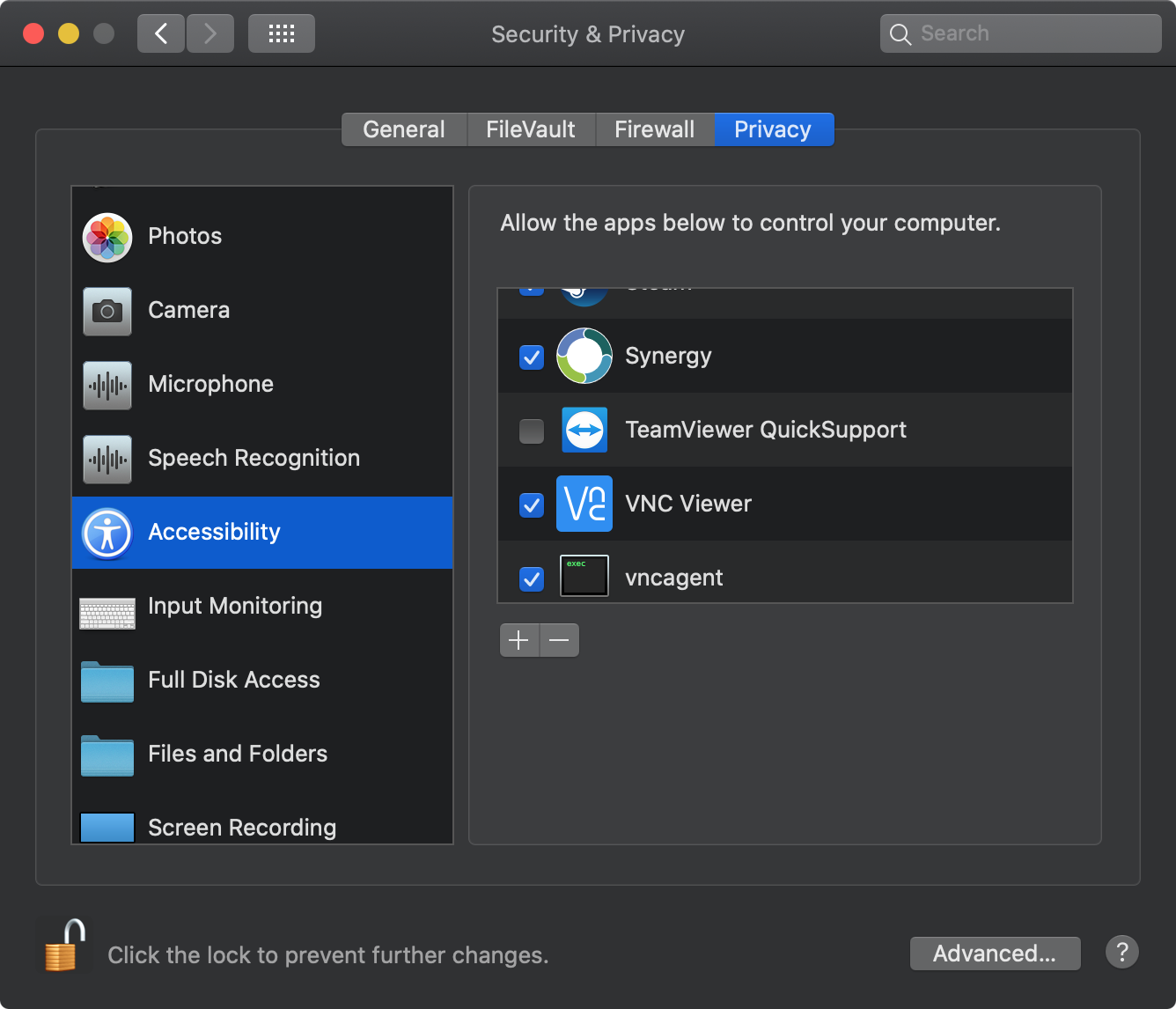Click the TeamViewer QuickSupport app icon
1176x1009 pixels.
click(584, 430)
